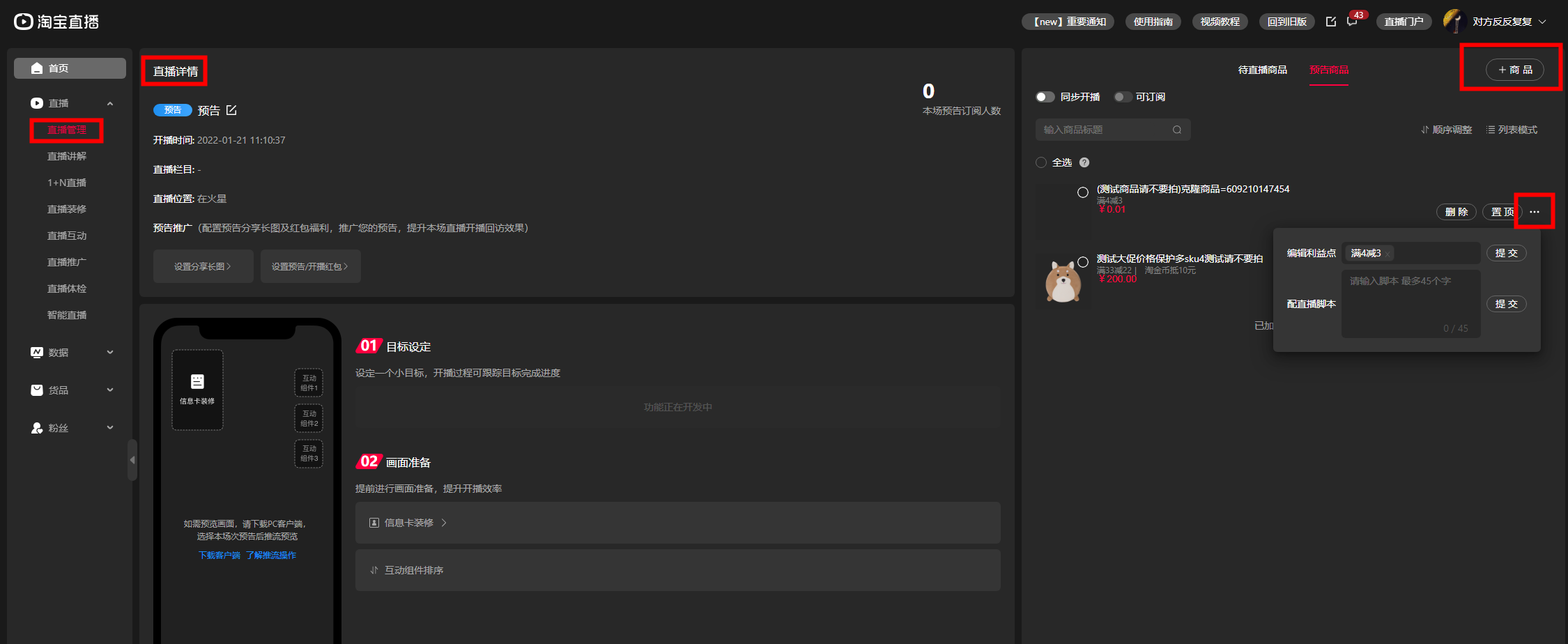
Task: Click the 数据 chart icon in sidebar
Action: [x=37, y=353]
